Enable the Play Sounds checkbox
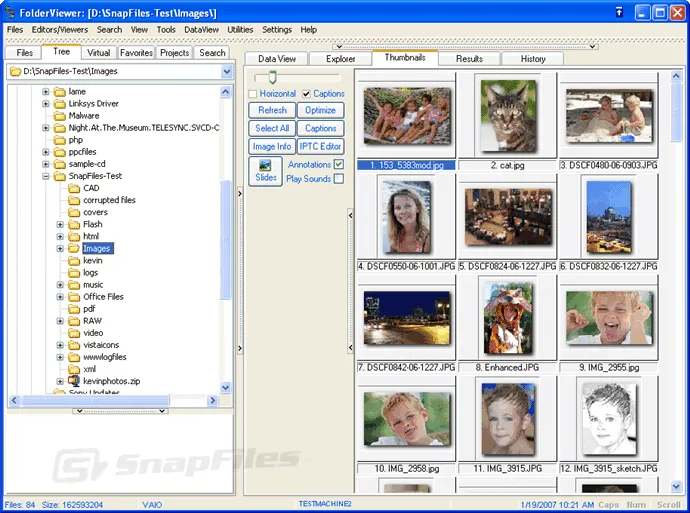Image resolution: width=690 pixels, height=513 pixels. 339,179
